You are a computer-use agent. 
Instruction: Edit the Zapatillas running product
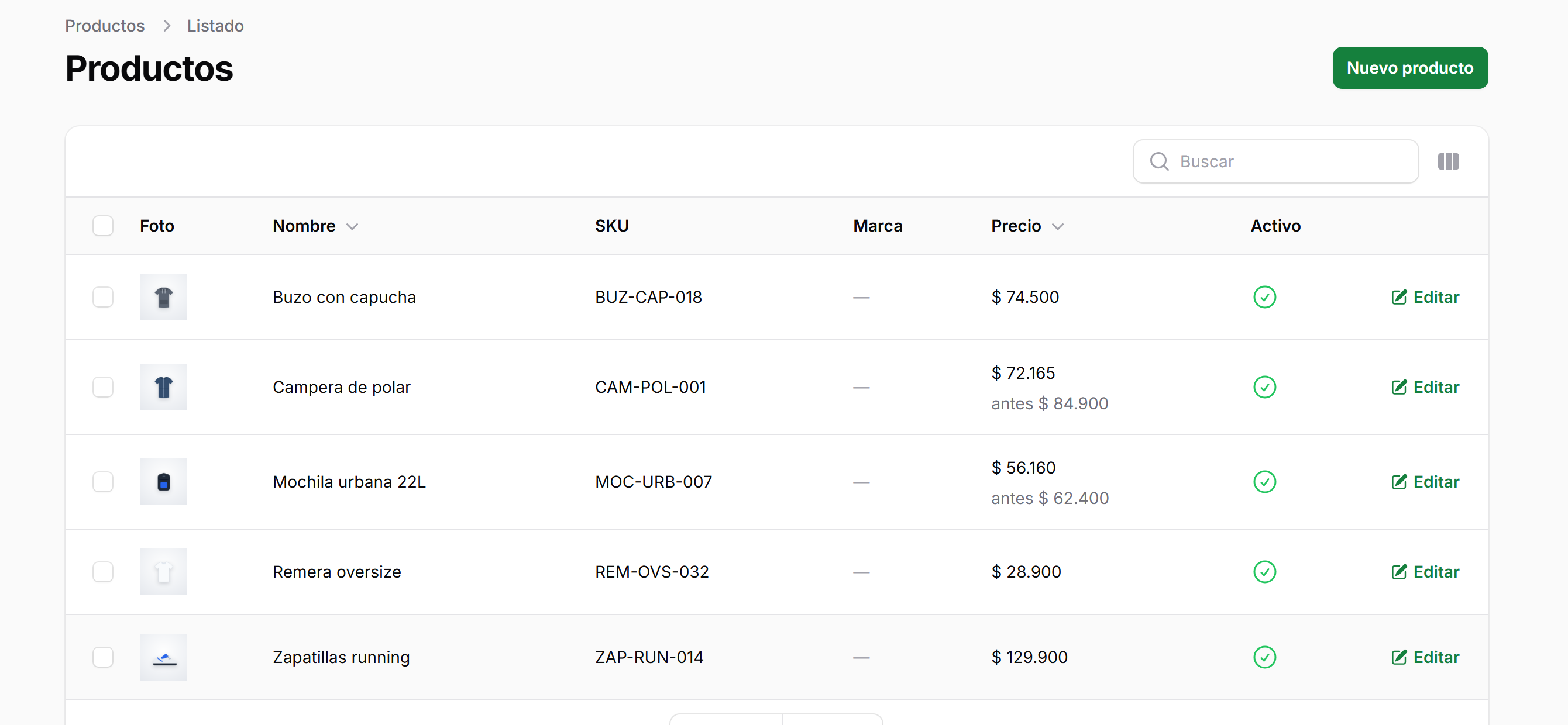(x=1425, y=657)
